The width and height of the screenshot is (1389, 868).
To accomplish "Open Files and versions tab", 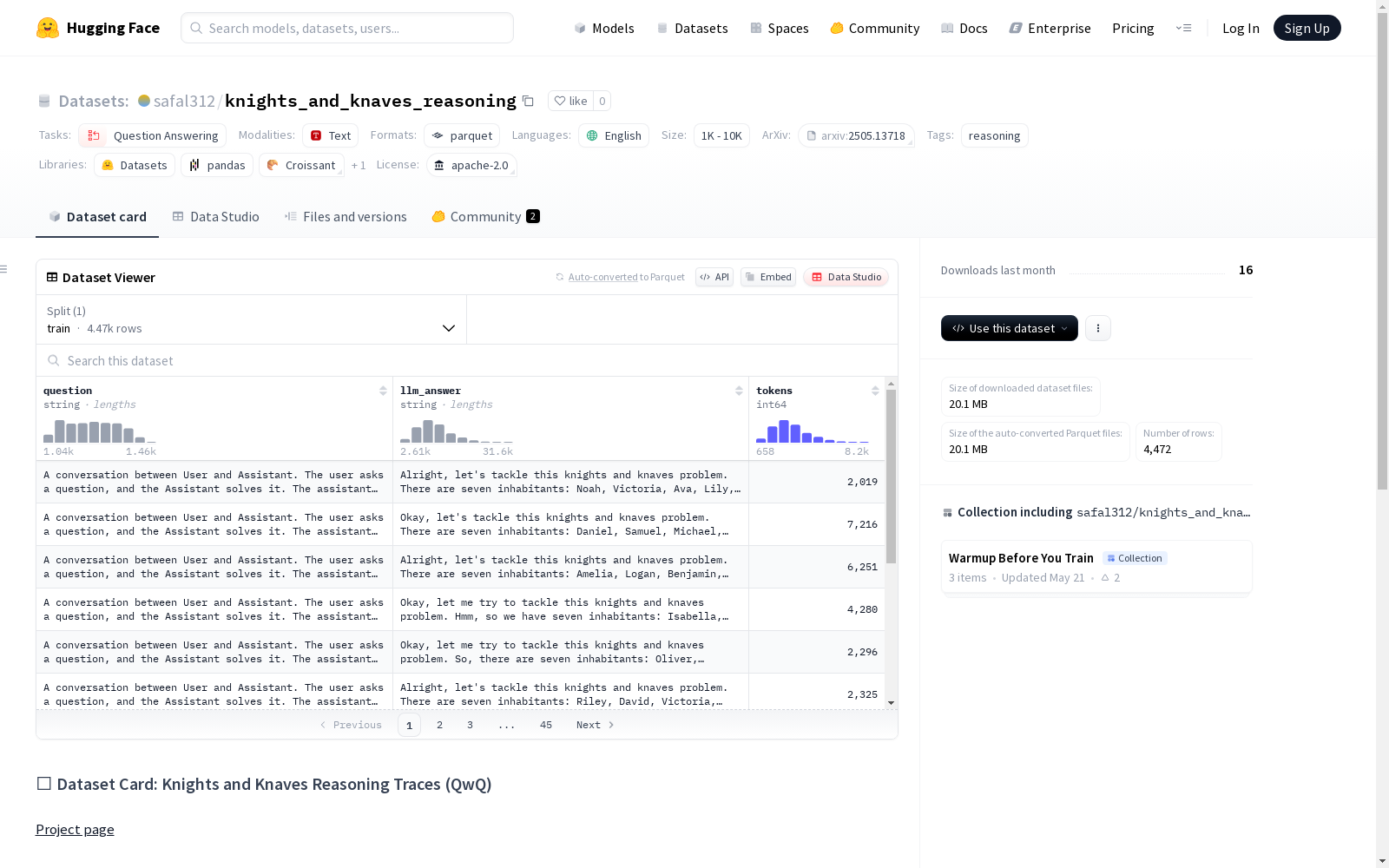I will click(346, 216).
